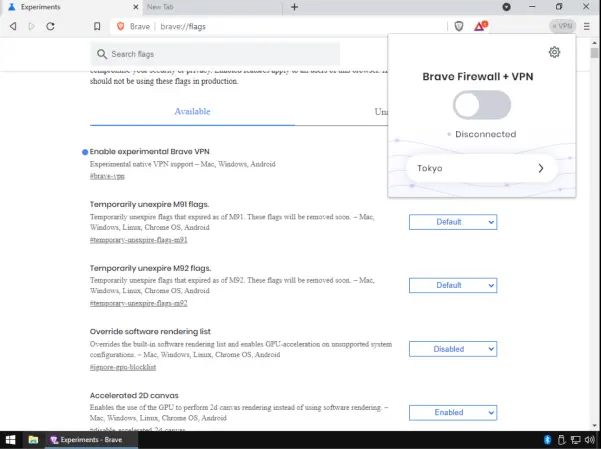
Task: Bookmark this page with bookmark icon
Action: pyautogui.click(x=97, y=26)
